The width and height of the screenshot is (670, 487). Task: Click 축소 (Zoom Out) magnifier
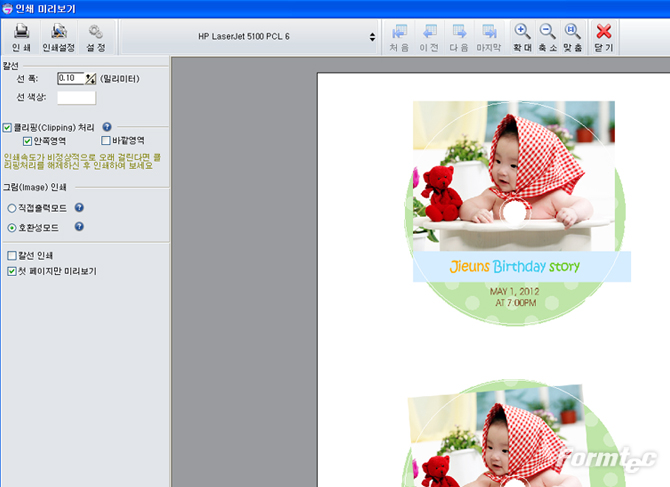point(547,38)
